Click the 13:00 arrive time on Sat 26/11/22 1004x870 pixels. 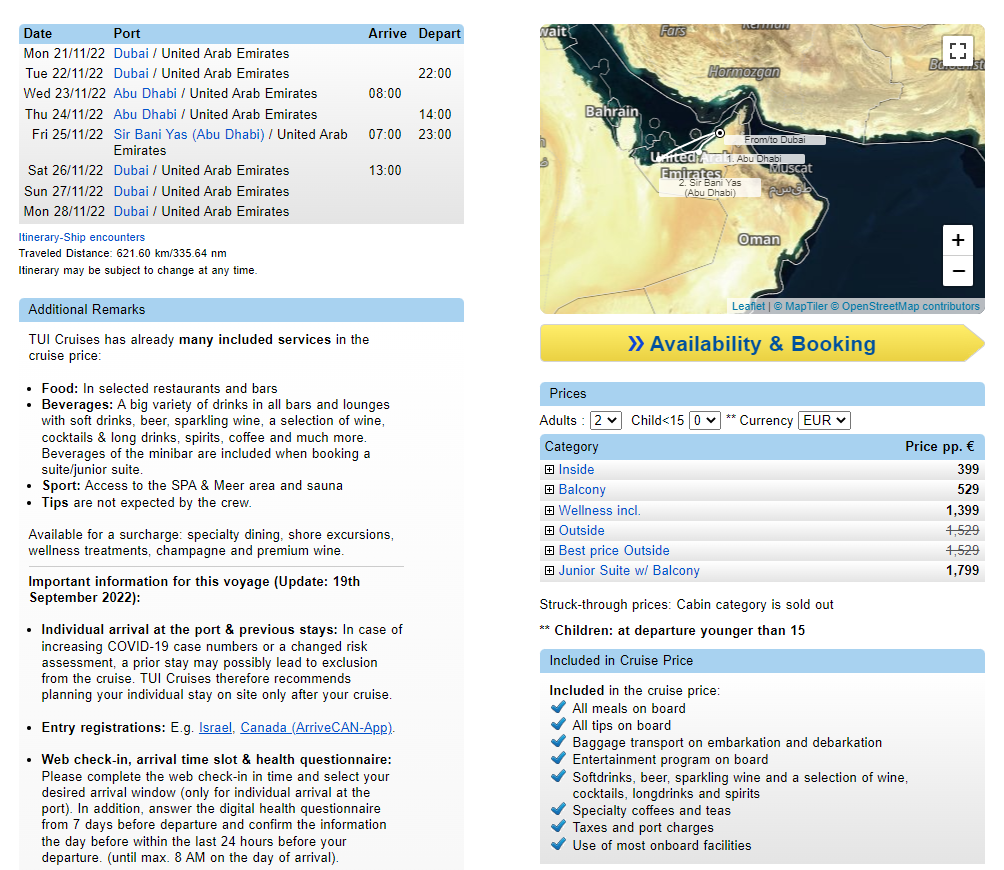pos(385,171)
